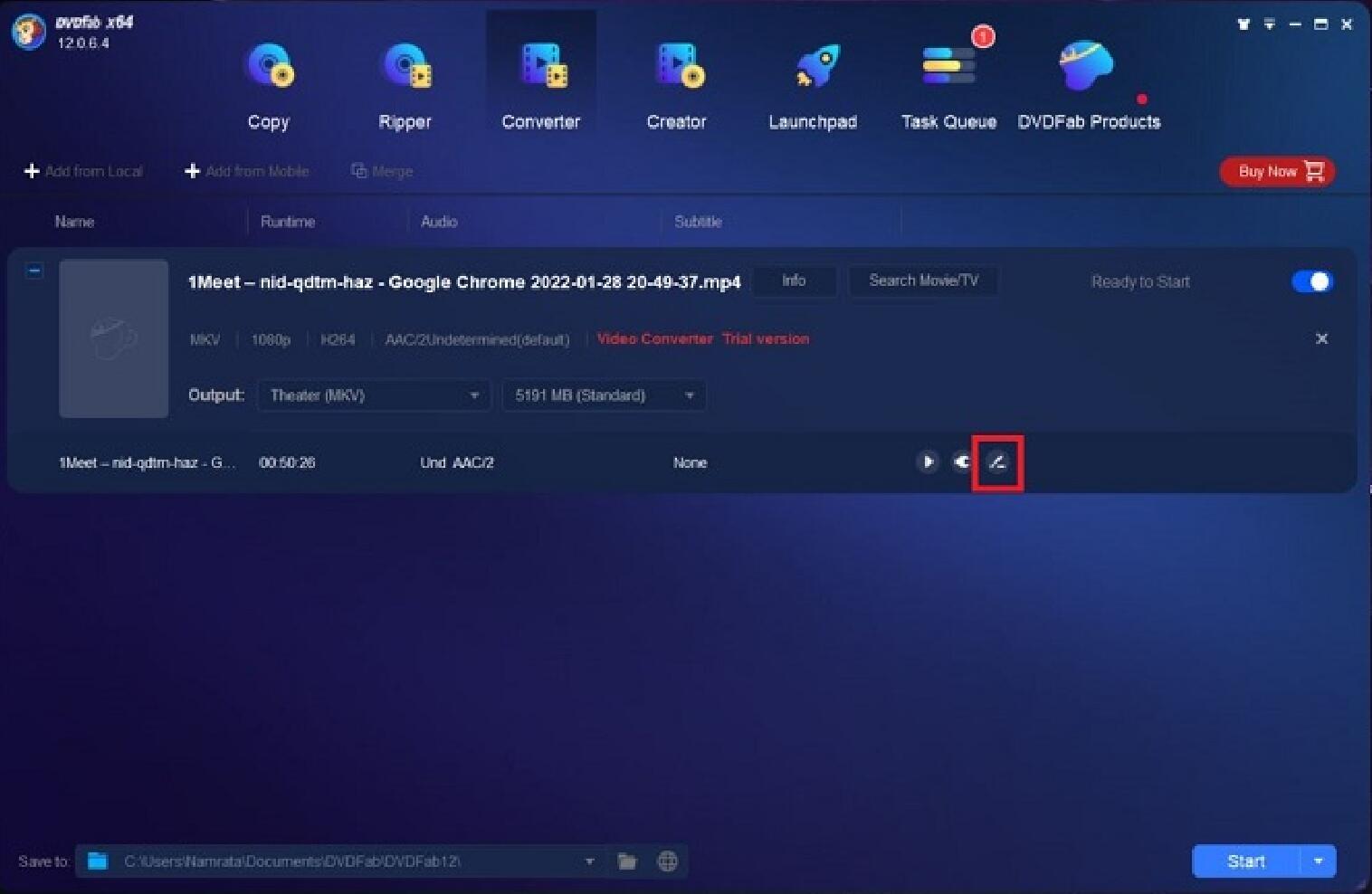
Task: Click the Name column header
Action: (x=74, y=222)
